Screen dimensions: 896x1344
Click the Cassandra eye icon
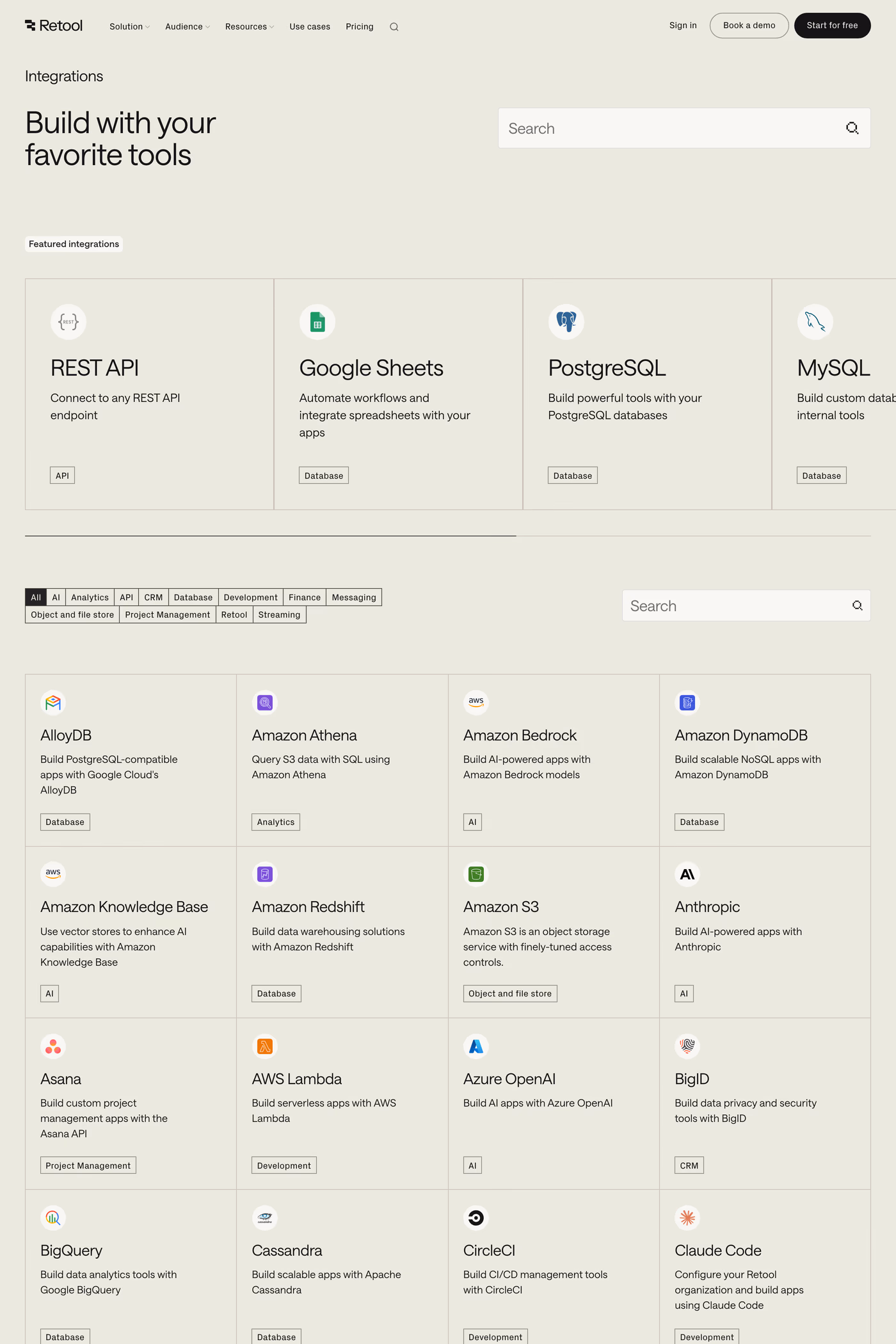[x=265, y=1218]
